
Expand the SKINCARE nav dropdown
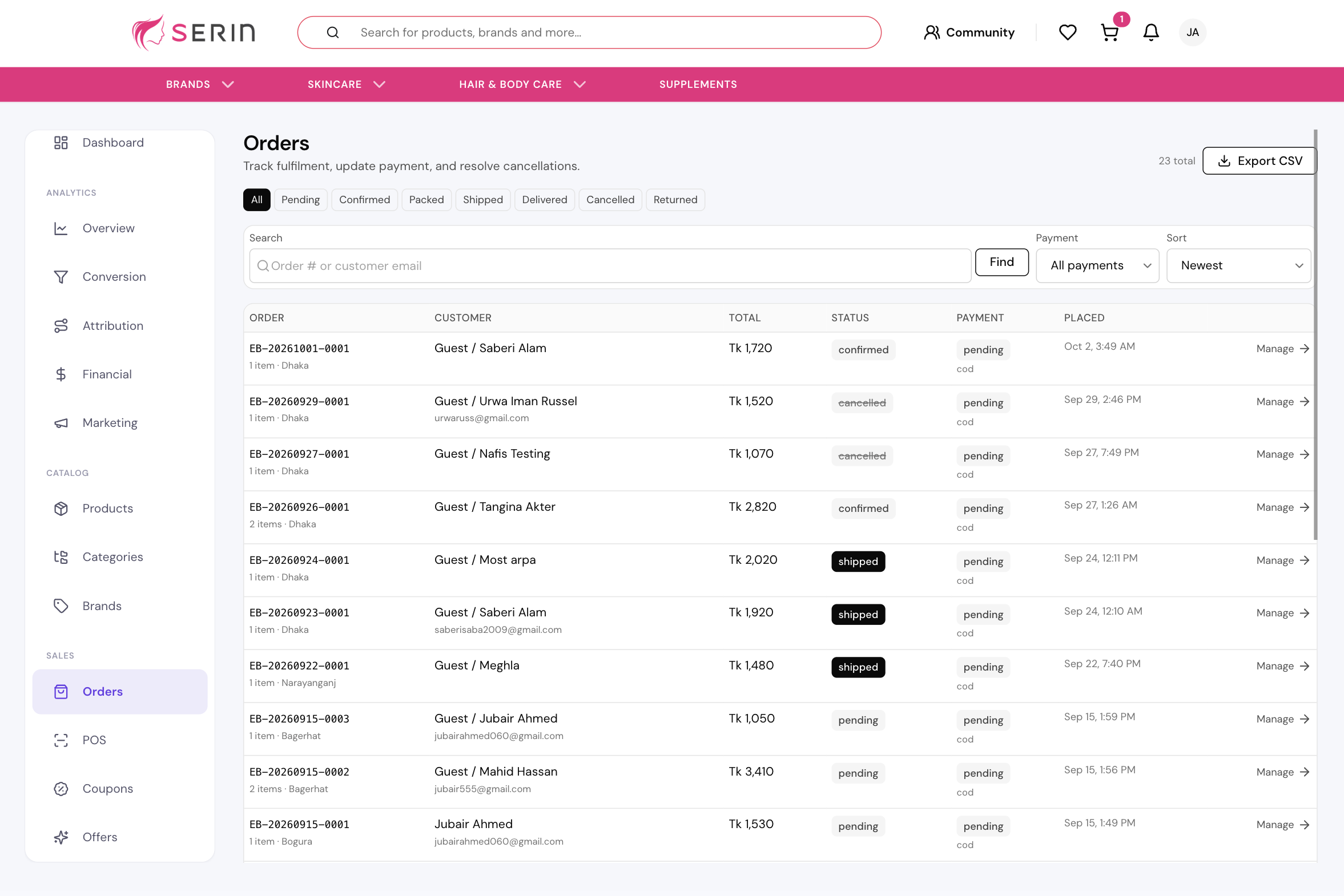click(x=347, y=84)
